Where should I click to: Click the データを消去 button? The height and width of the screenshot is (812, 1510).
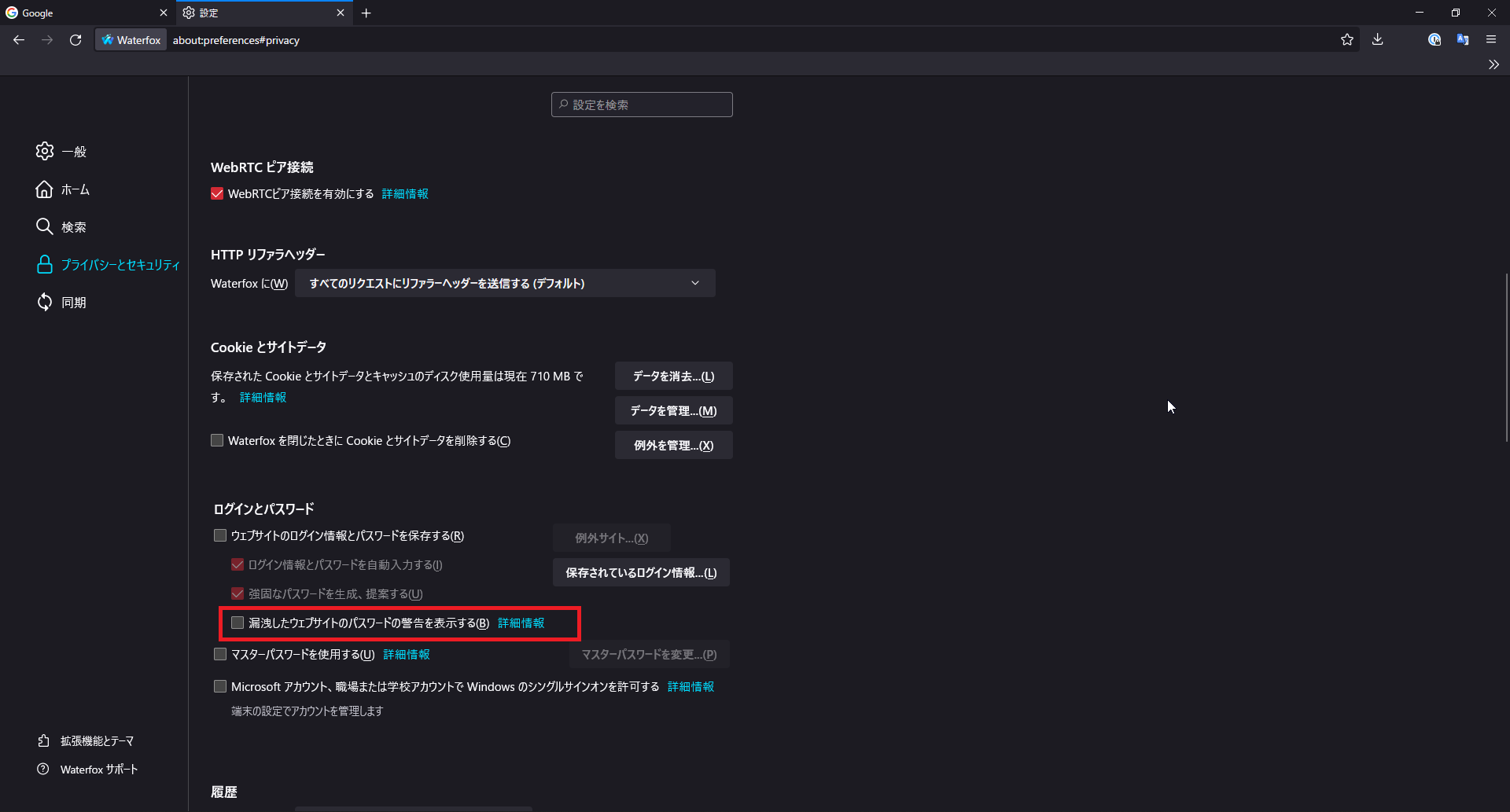(x=674, y=376)
